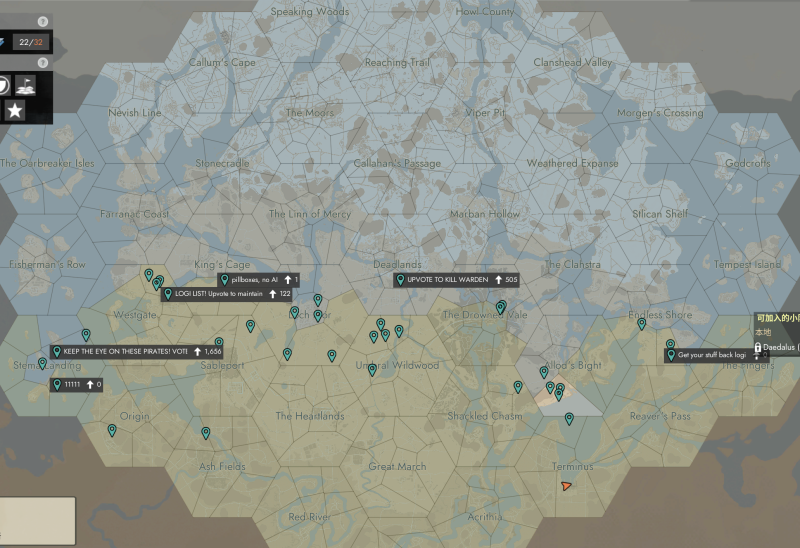The width and height of the screenshot is (800, 548).
Task: Select the Godcrofts region label
Action: pos(747,163)
